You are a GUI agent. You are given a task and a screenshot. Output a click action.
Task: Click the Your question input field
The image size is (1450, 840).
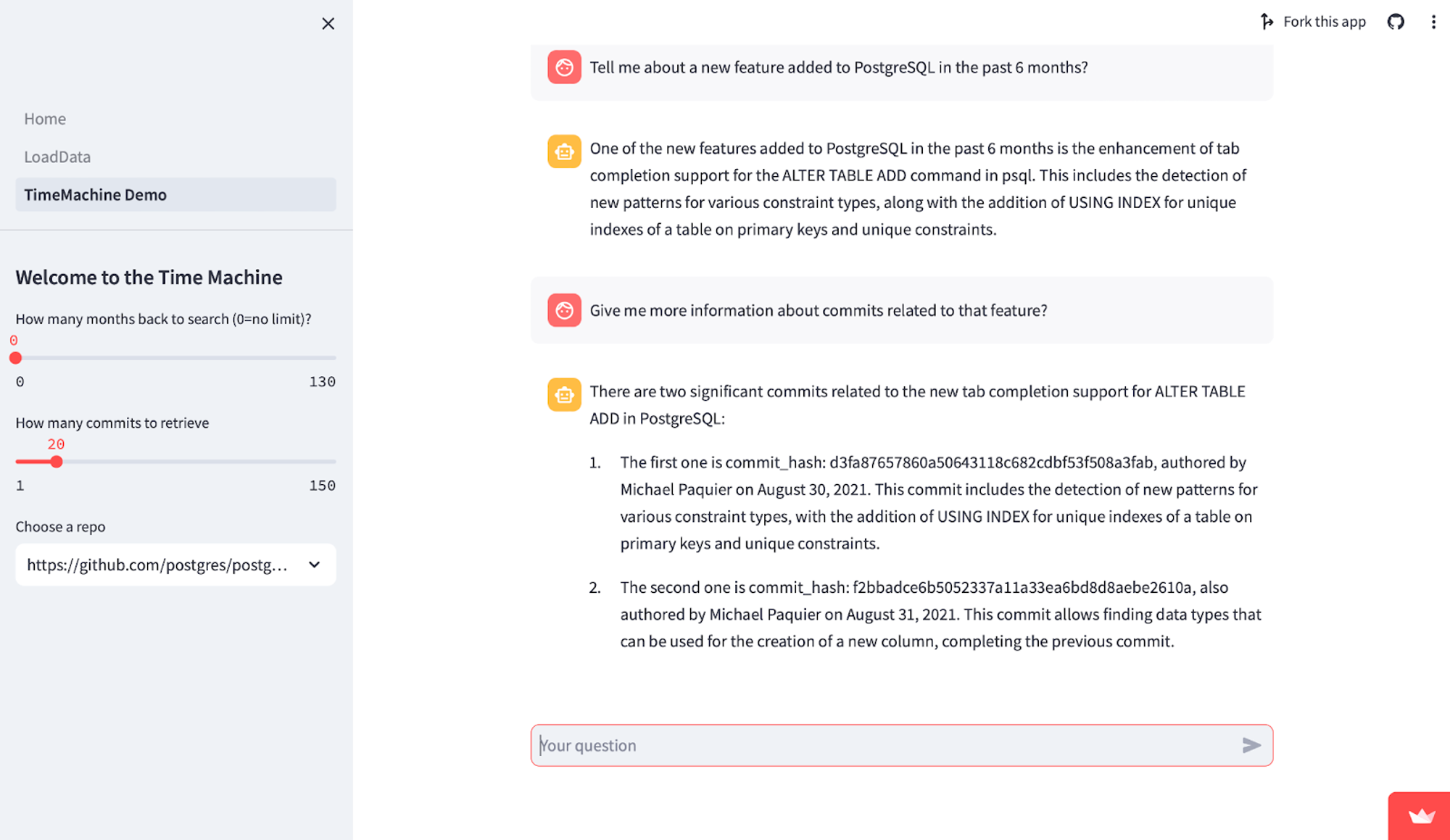pos(797,745)
